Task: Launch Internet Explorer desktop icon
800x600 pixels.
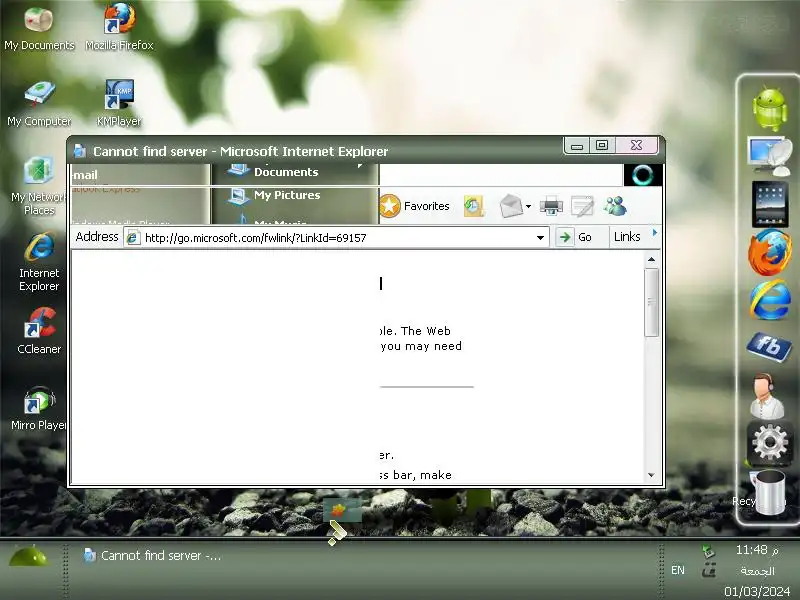Action: click(x=39, y=262)
